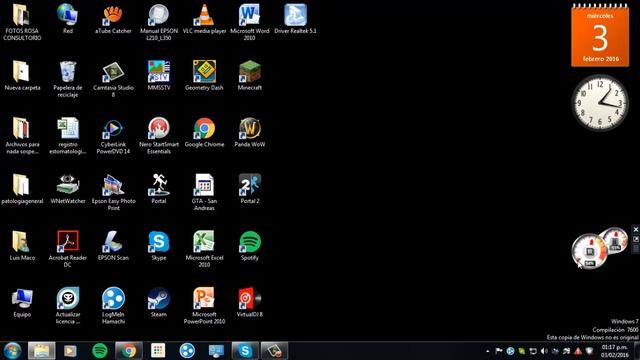Viewport: 640px width, 360px height.
Task: Select the aTube Catcher shortcut
Action: click(113, 19)
